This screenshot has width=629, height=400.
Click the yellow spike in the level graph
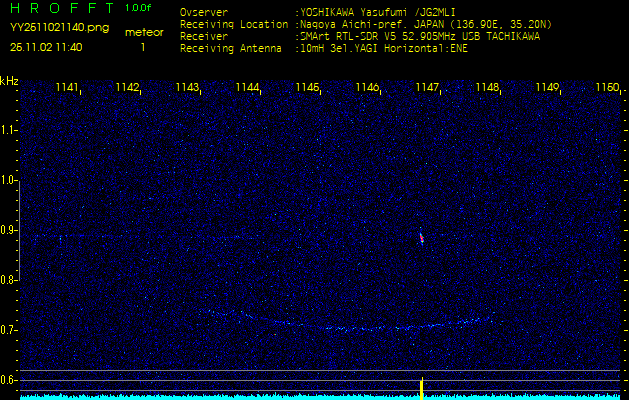[422, 388]
